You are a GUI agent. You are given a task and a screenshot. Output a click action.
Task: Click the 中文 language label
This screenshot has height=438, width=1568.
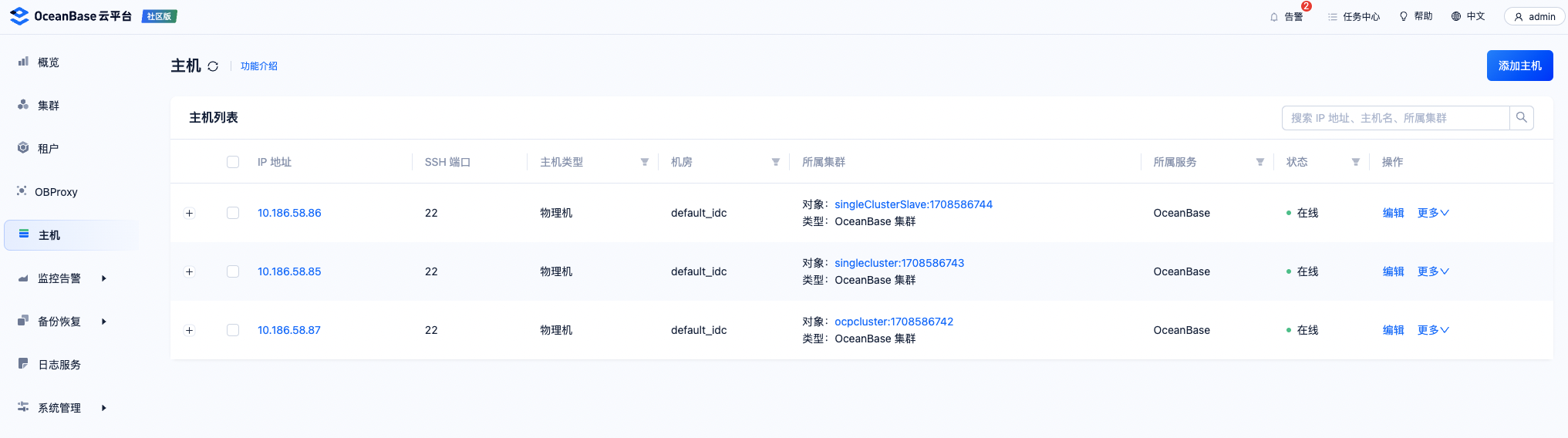point(1475,16)
